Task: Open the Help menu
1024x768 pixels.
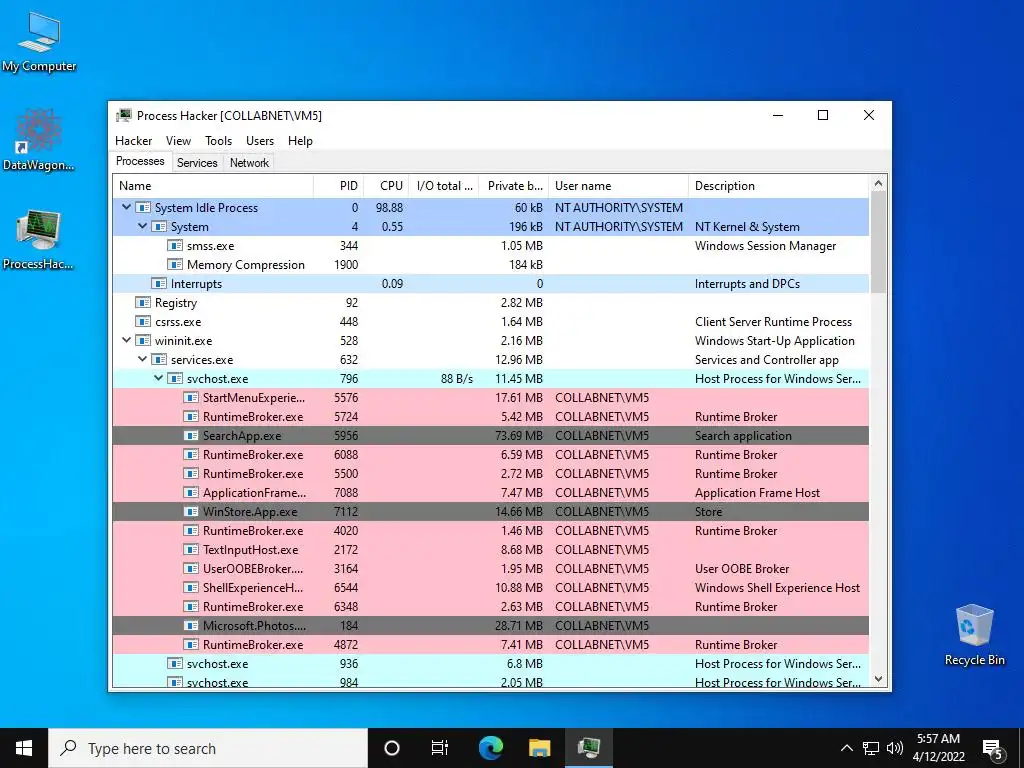Action: coord(300,140)
